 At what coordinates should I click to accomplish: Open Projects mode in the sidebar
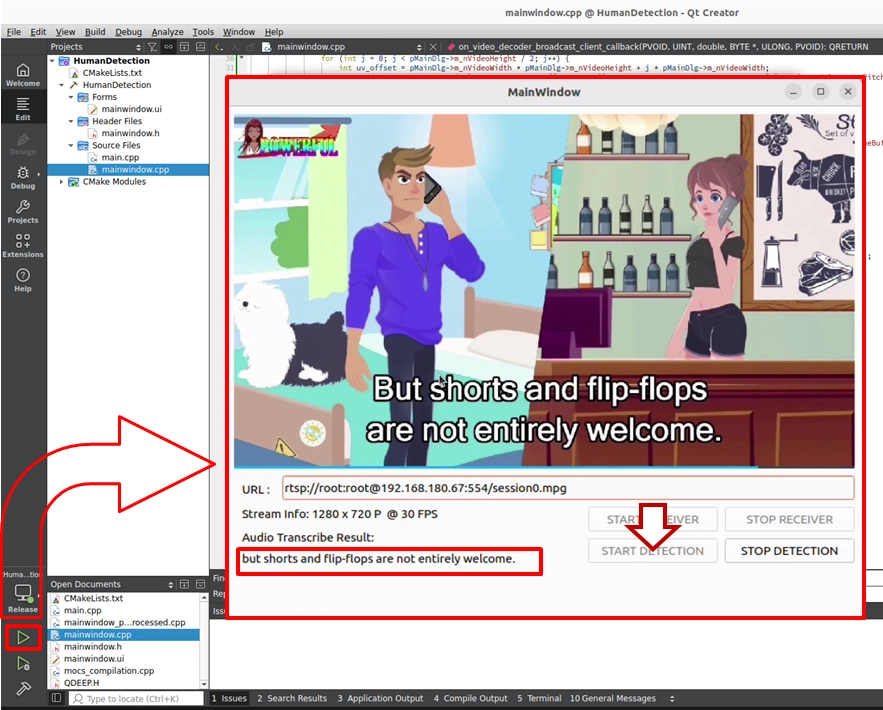[x=23, y=212]
